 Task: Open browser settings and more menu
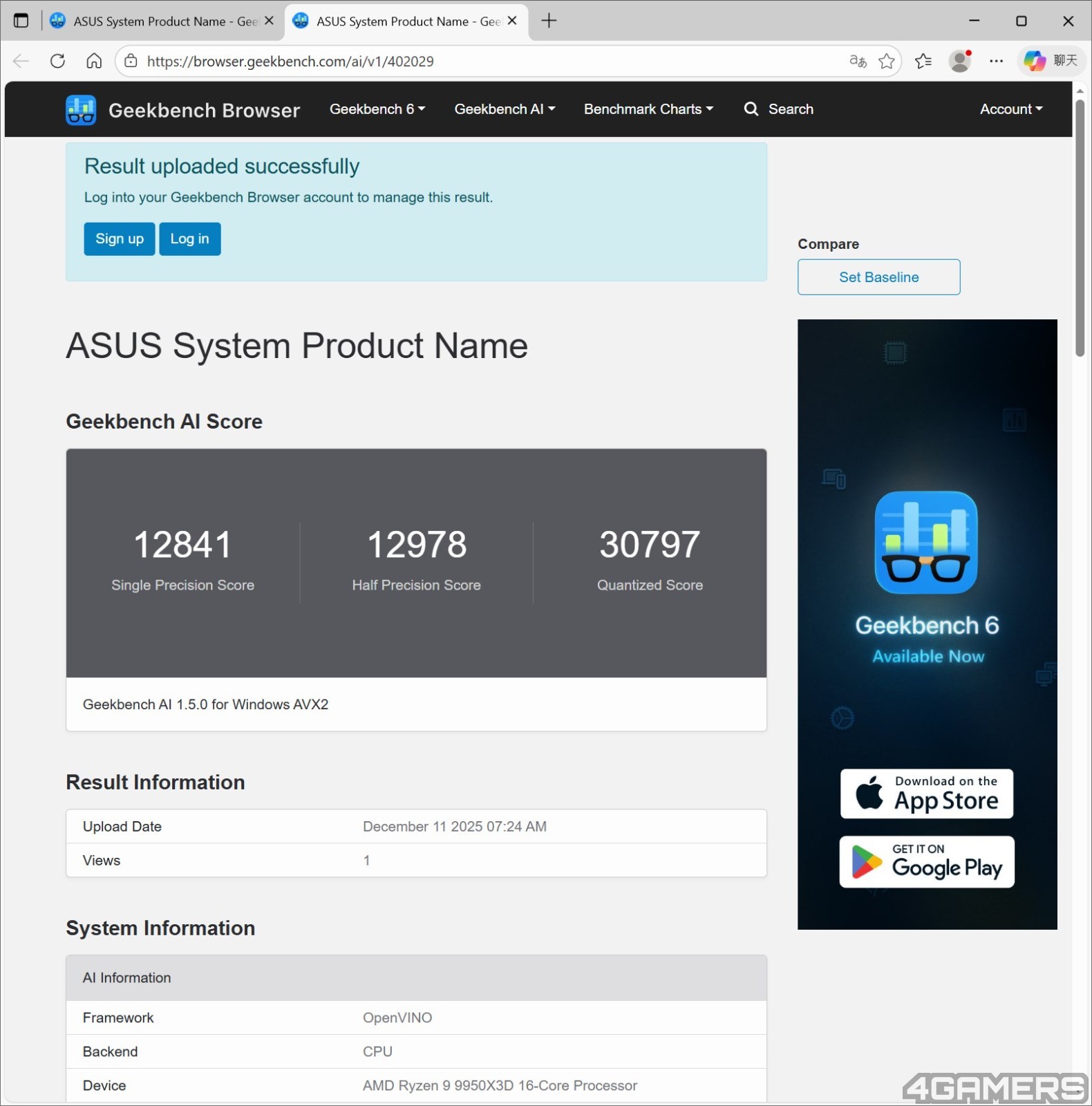click(996, 61)
